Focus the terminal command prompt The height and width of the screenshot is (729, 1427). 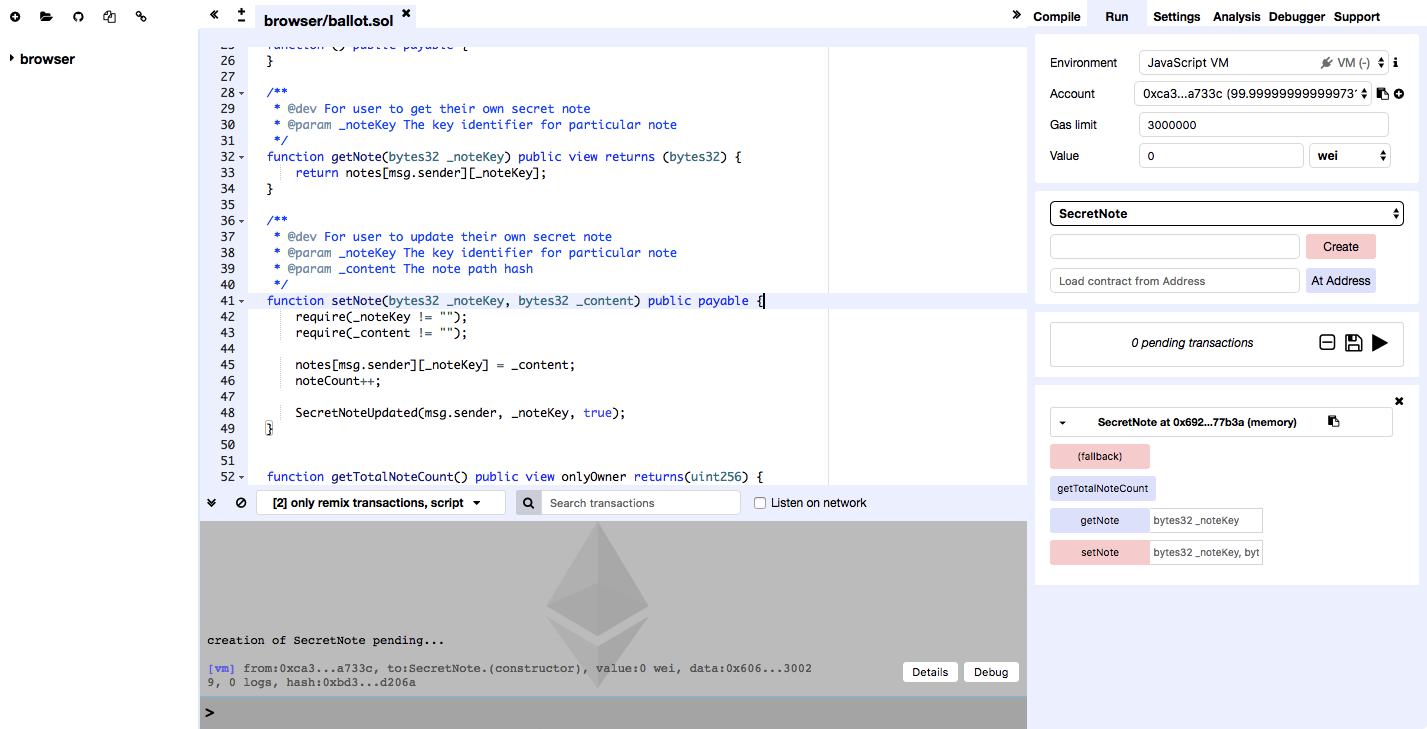click(613, 713)
